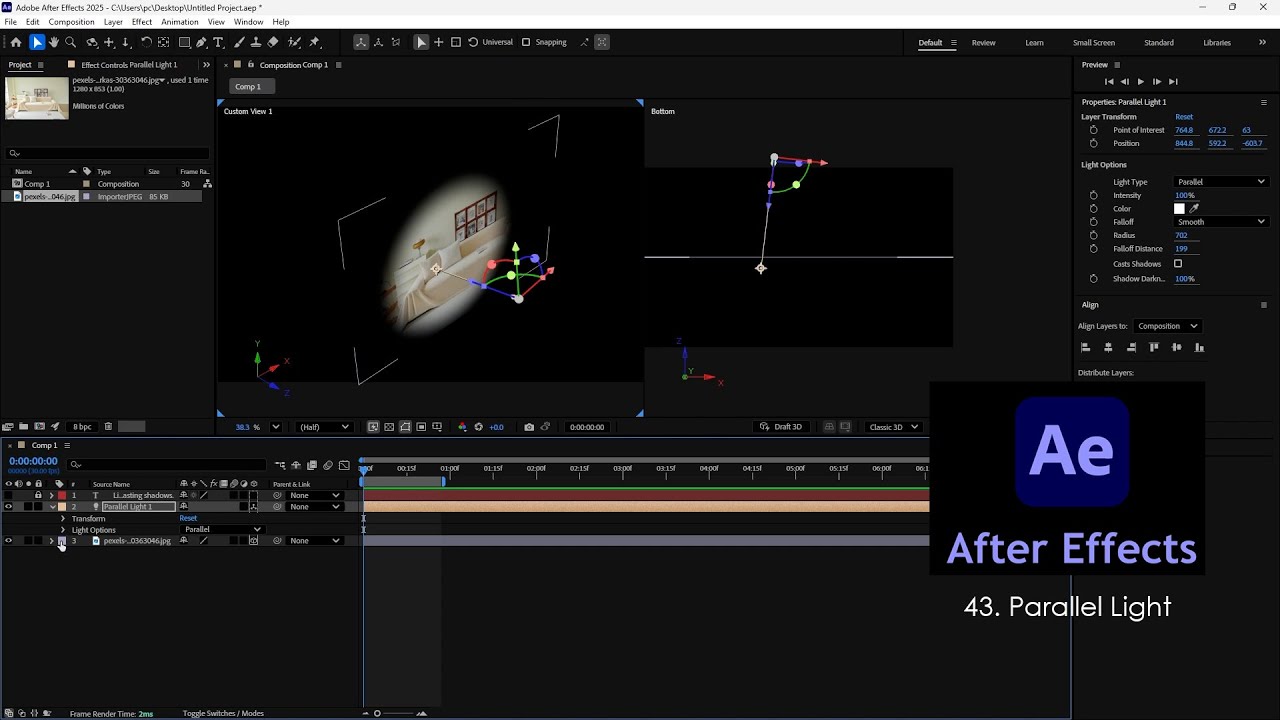Switch to the Small Screen workspace

pyautogui.click(x=1094, y=43)
